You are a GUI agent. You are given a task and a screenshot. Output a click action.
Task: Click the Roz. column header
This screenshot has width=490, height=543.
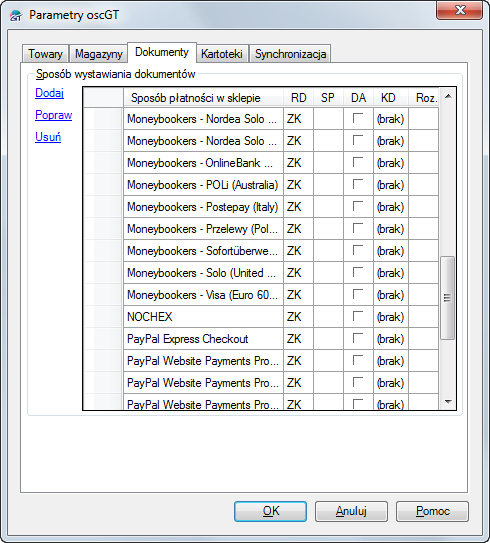(x=424, y=98)
